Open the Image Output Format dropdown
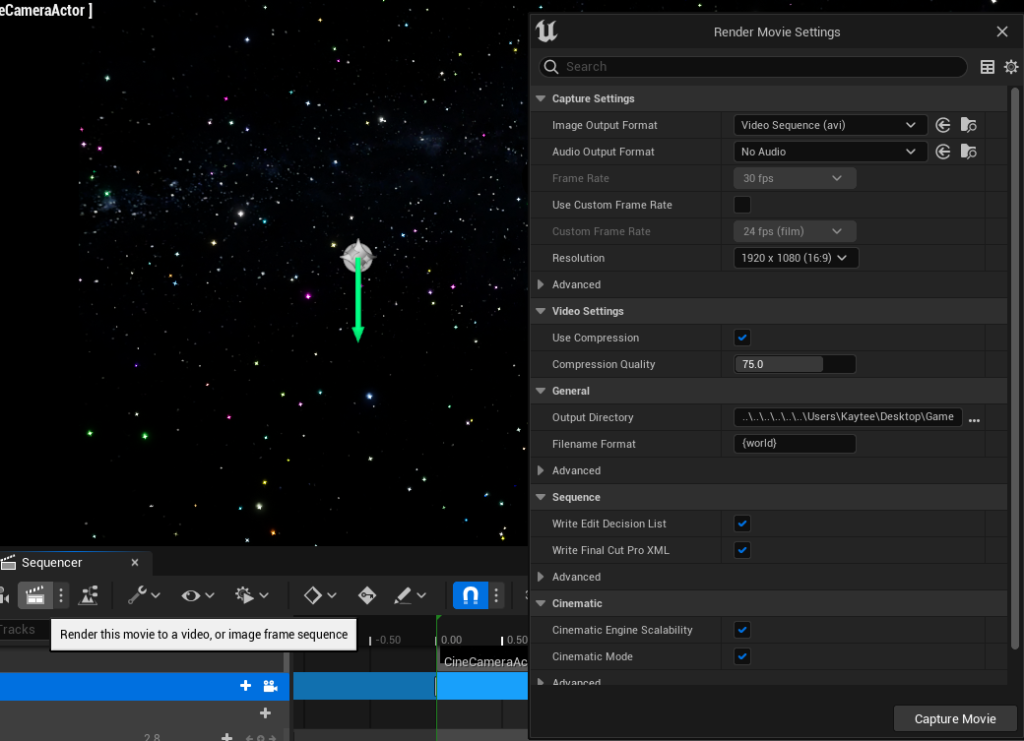 [x=829, y=125]
